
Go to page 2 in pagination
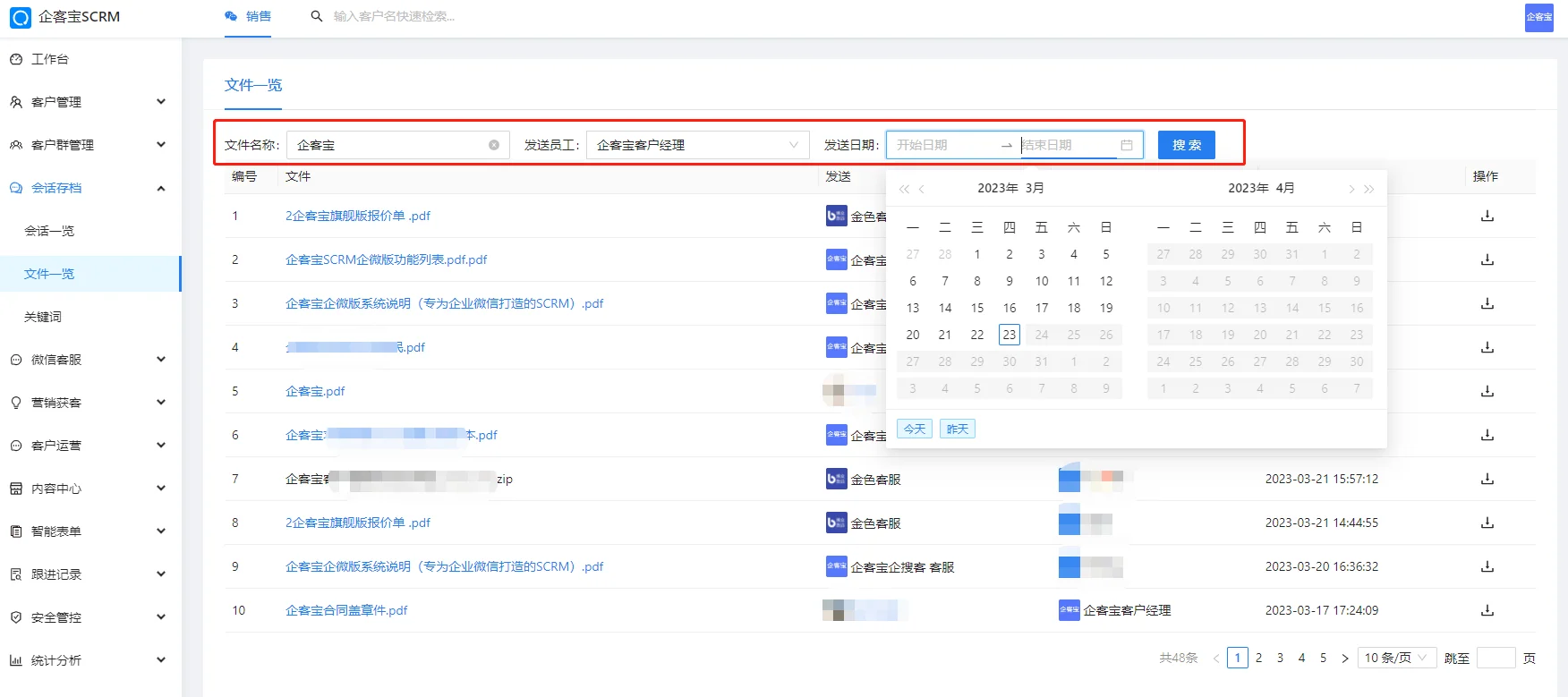point(1258,659)
